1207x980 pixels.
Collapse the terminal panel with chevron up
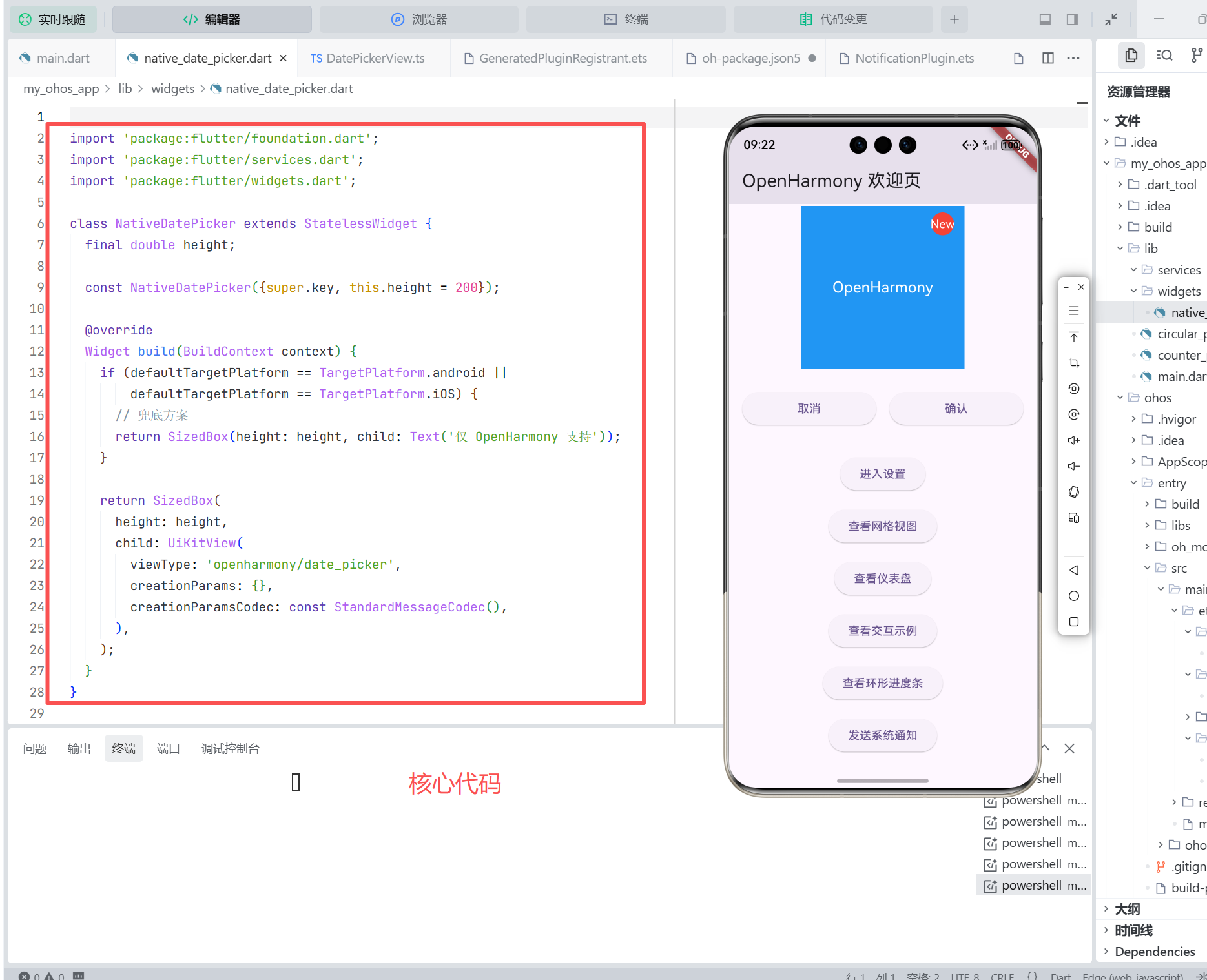(x=1046, y=748)
